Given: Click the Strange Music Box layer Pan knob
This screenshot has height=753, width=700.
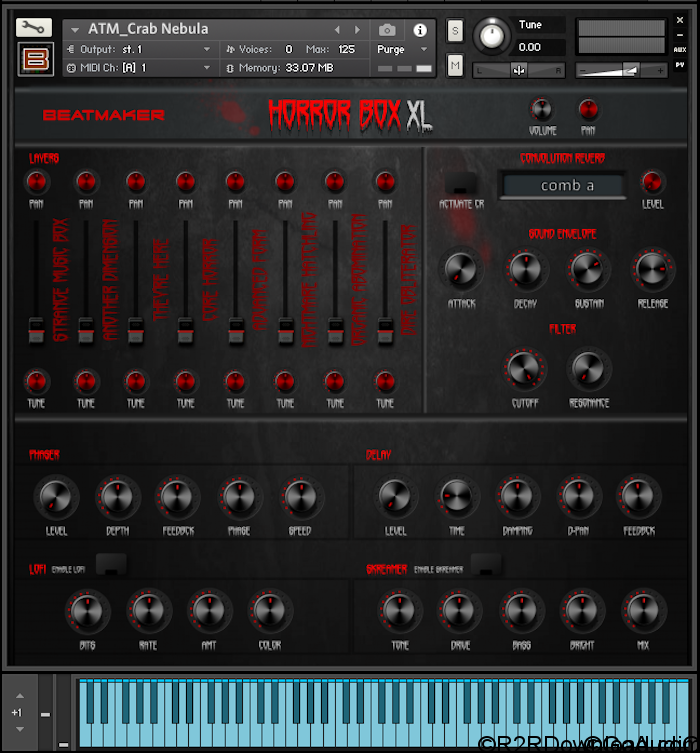Looking at the screenshot, I should tap(36, 182).
